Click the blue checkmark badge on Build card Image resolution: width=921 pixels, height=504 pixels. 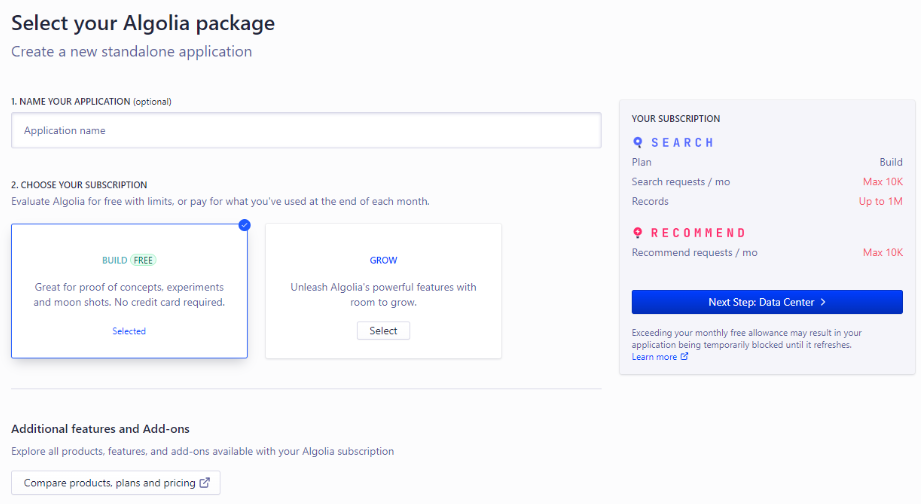click(245, 225)
